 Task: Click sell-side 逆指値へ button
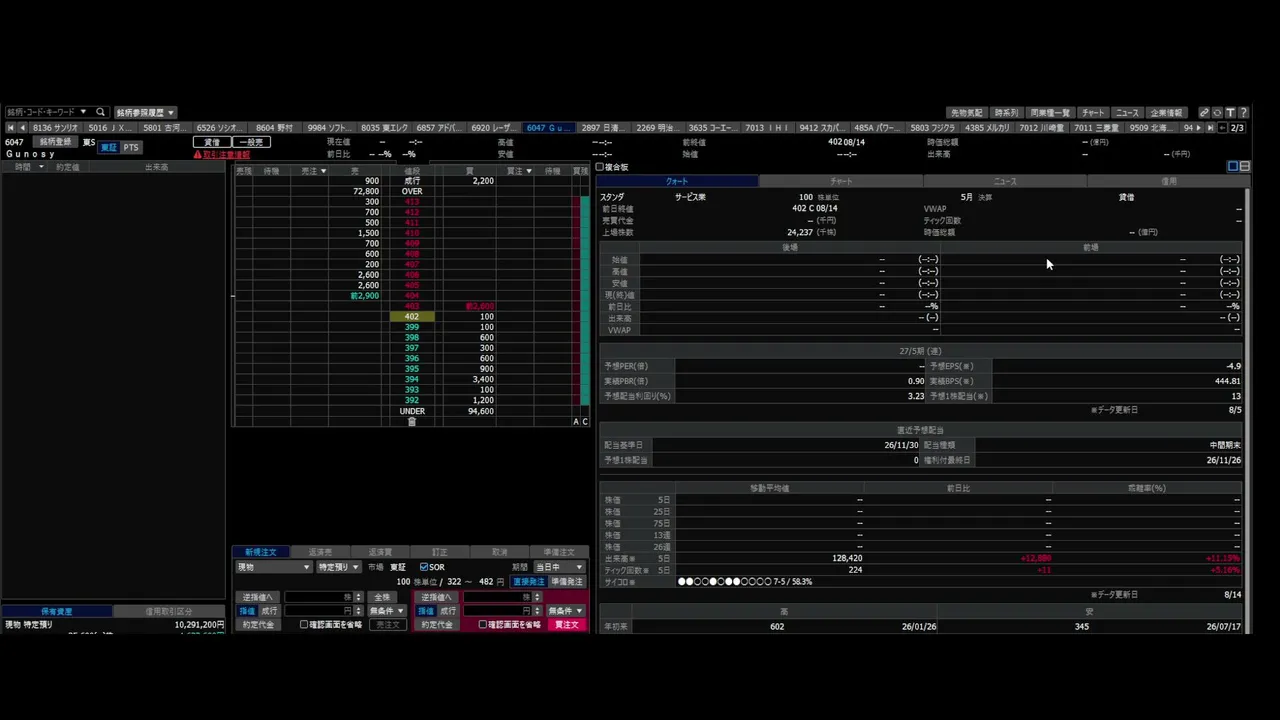256,596
